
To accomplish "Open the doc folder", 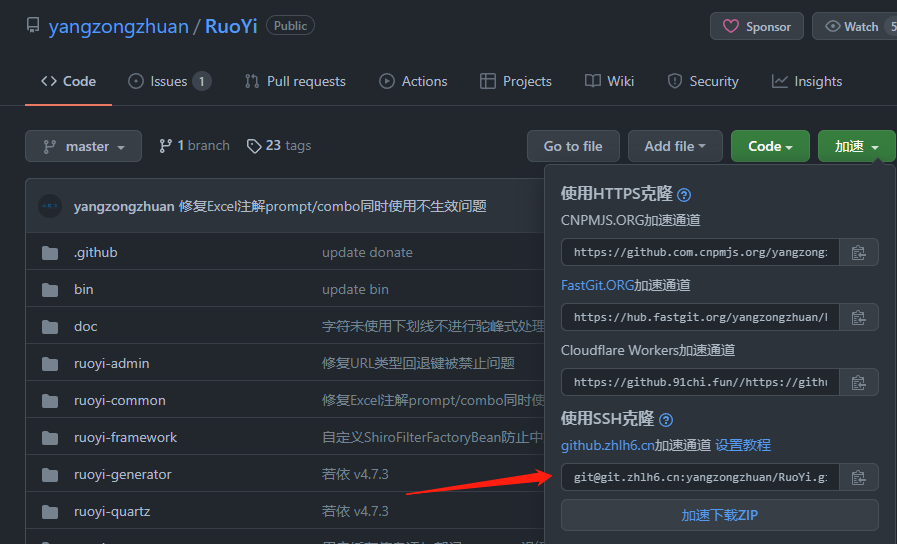I will (x=85, y=327).
